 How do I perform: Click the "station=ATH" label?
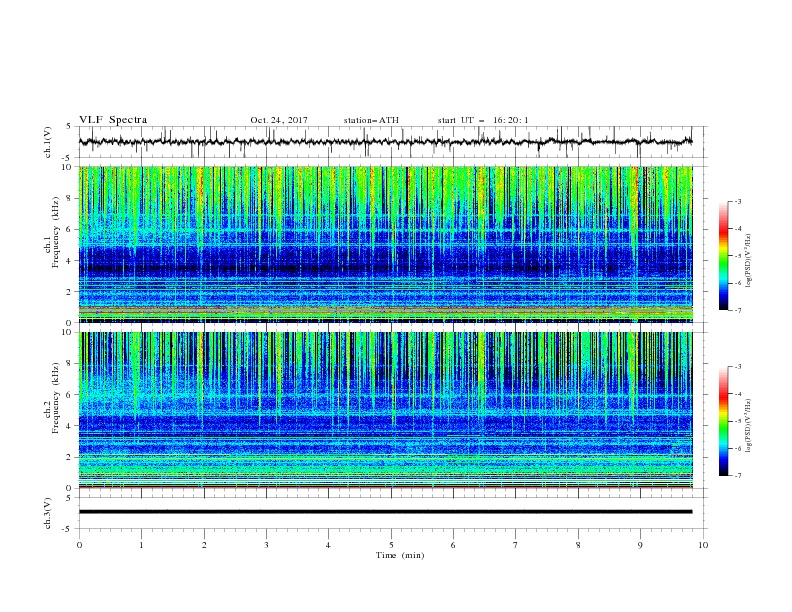(x=371, y=120)
